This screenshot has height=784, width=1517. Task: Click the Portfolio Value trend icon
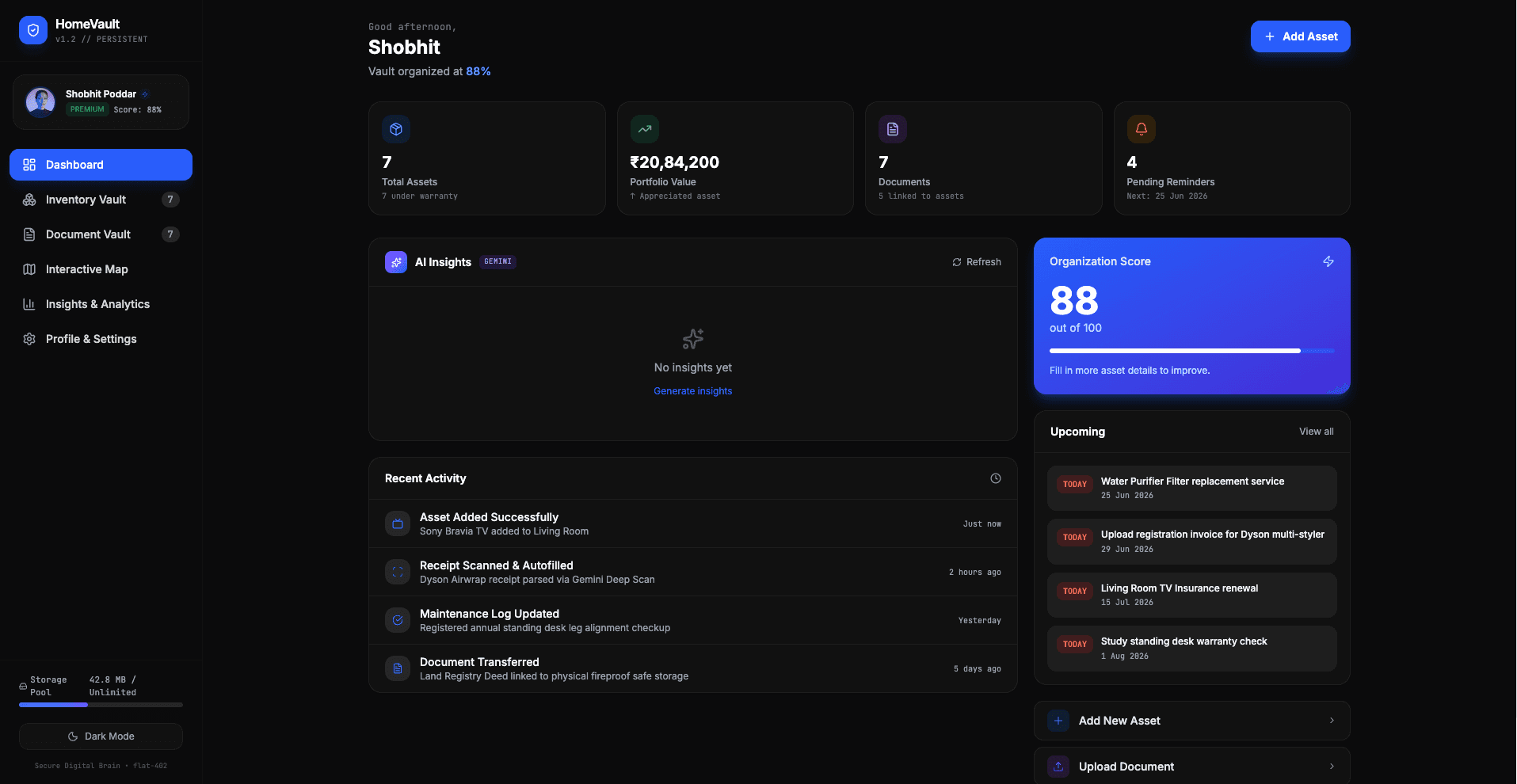tap(645, 129)
